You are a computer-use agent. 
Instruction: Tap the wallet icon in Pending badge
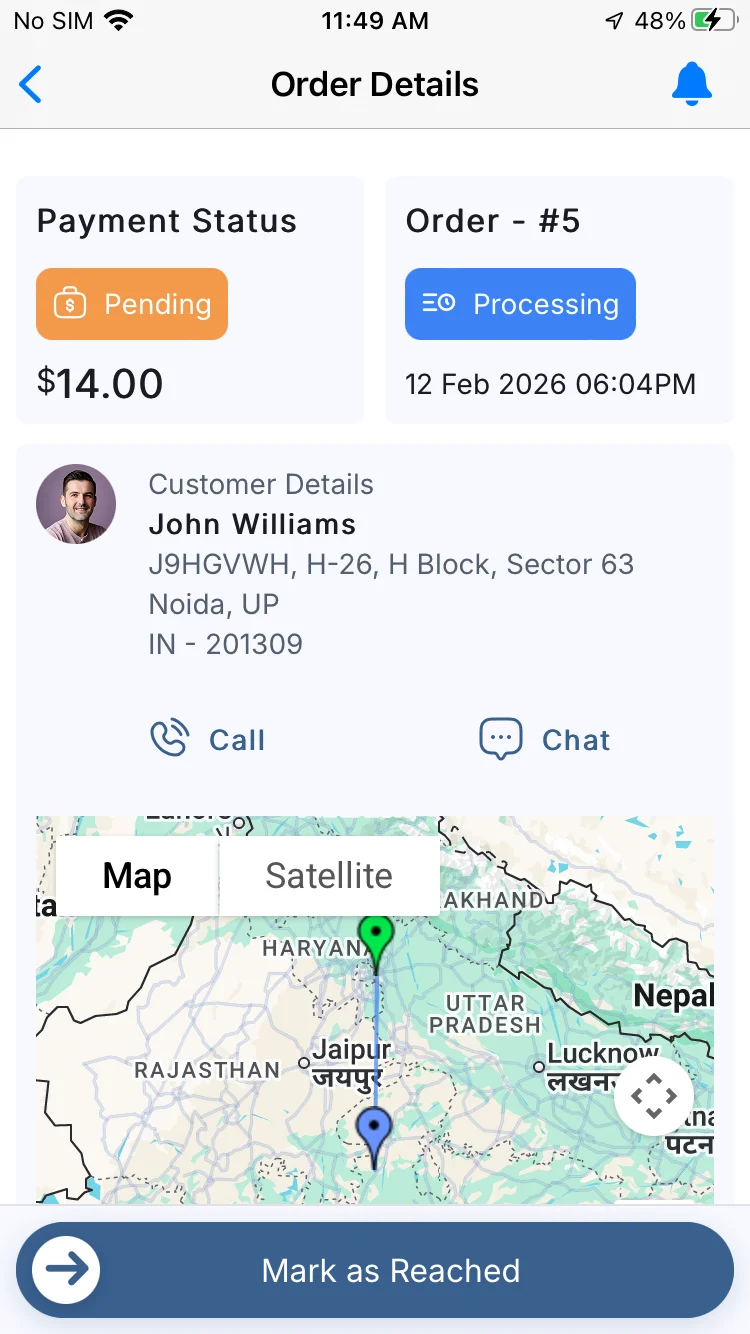tap(69, 304)
